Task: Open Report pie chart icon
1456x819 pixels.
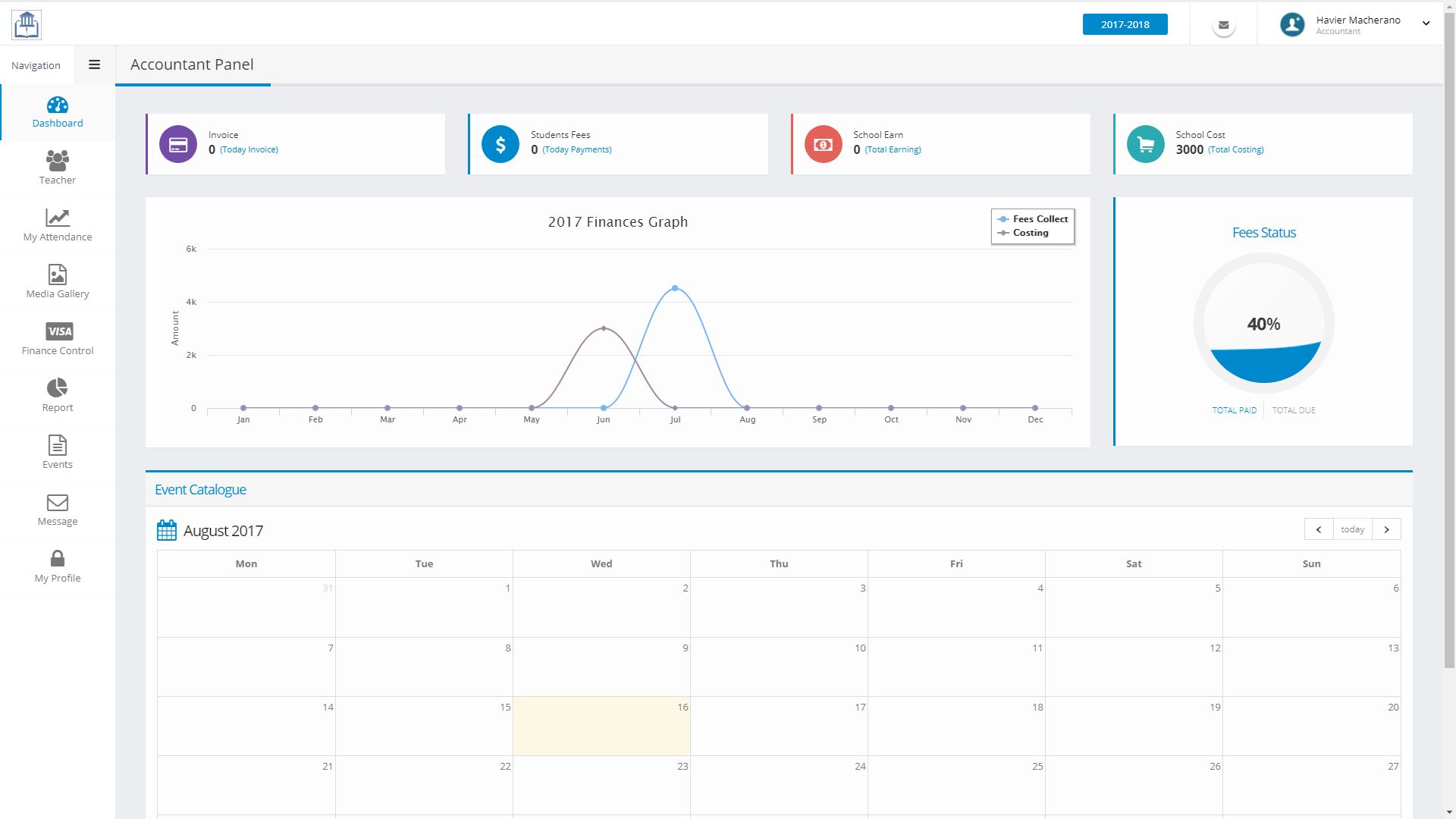Action: (58, 388)
